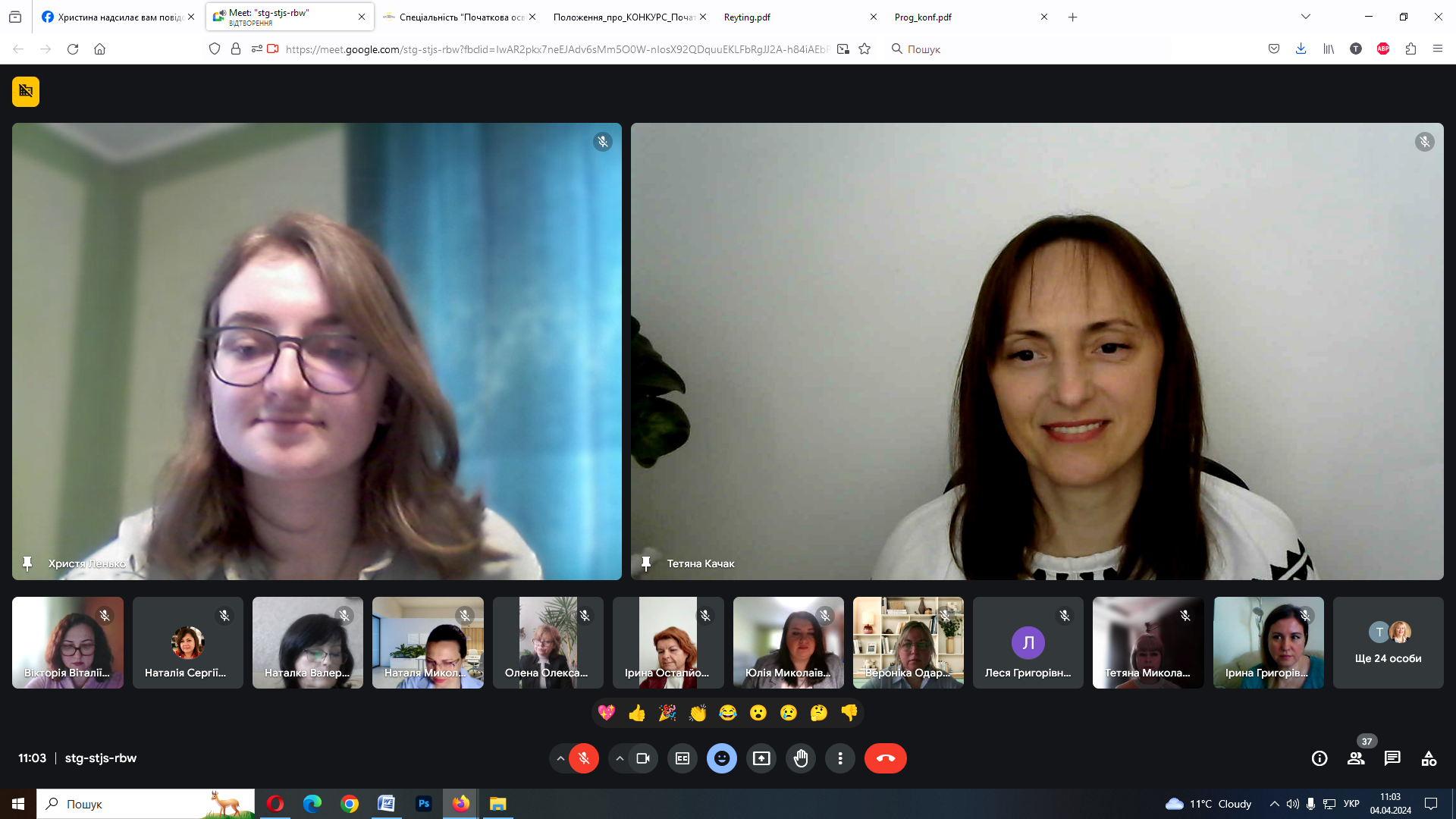Open the activities shapes icon

[1428, 758]
